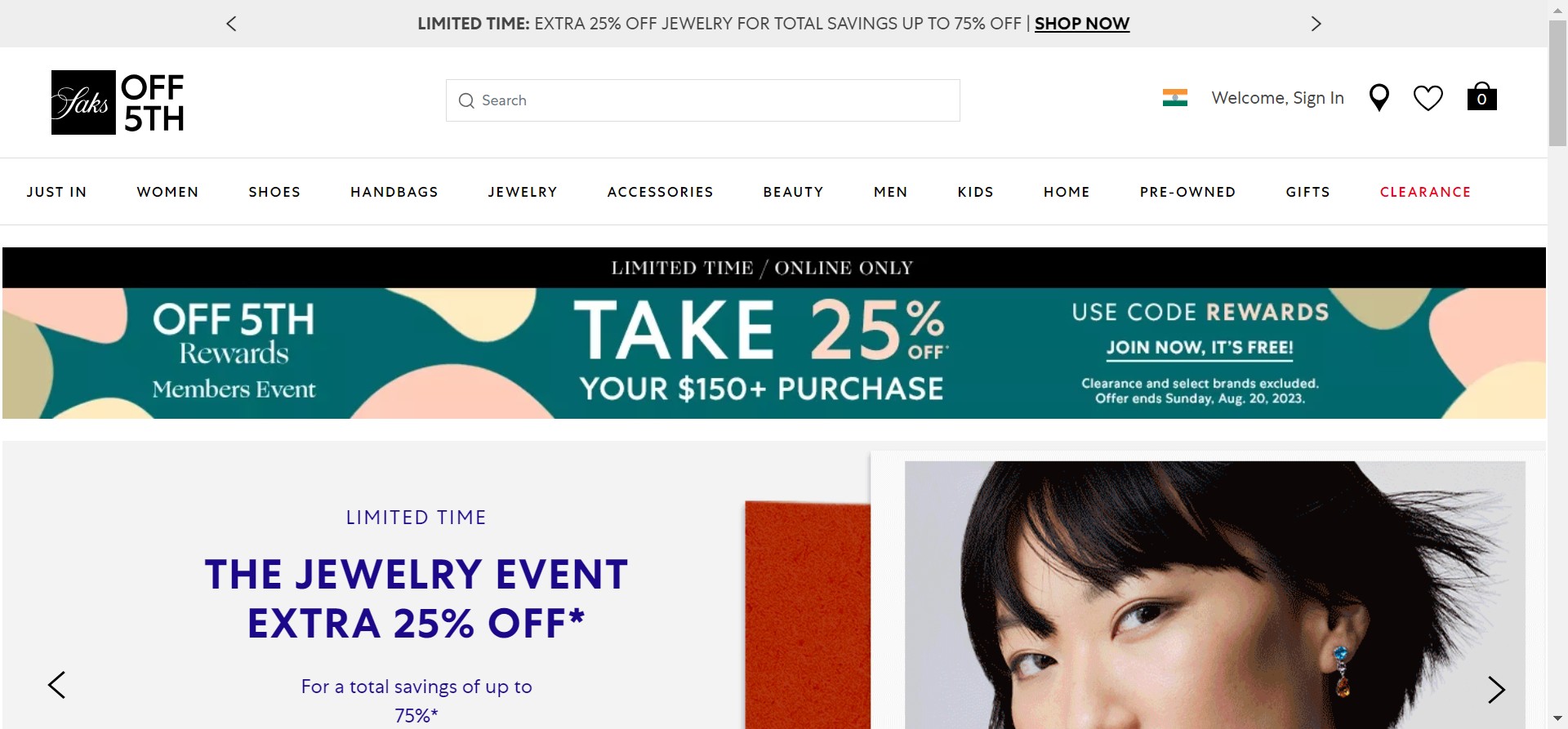
Task: Open the store locator pin icon
Action: point(1379,98)
